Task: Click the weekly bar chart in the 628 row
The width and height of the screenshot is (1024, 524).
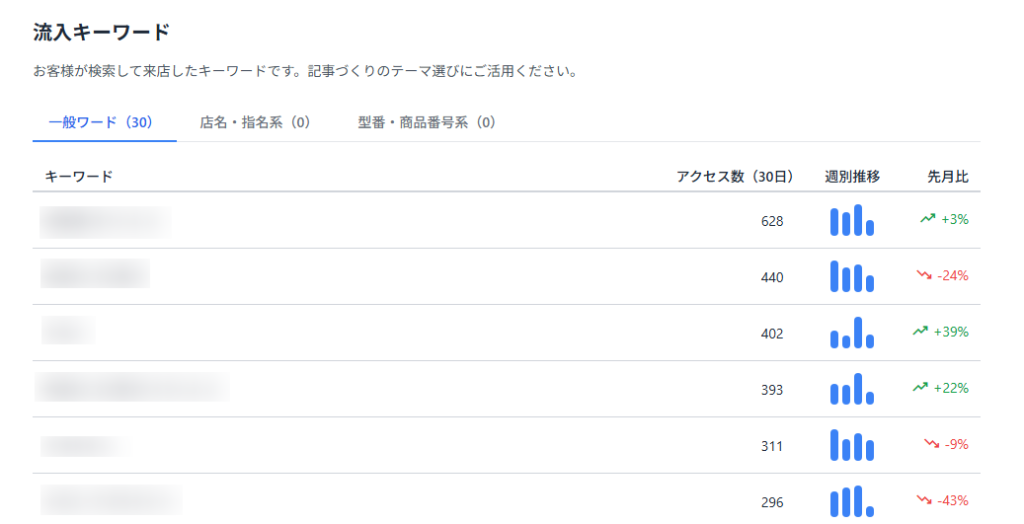Action: [852, 220]
